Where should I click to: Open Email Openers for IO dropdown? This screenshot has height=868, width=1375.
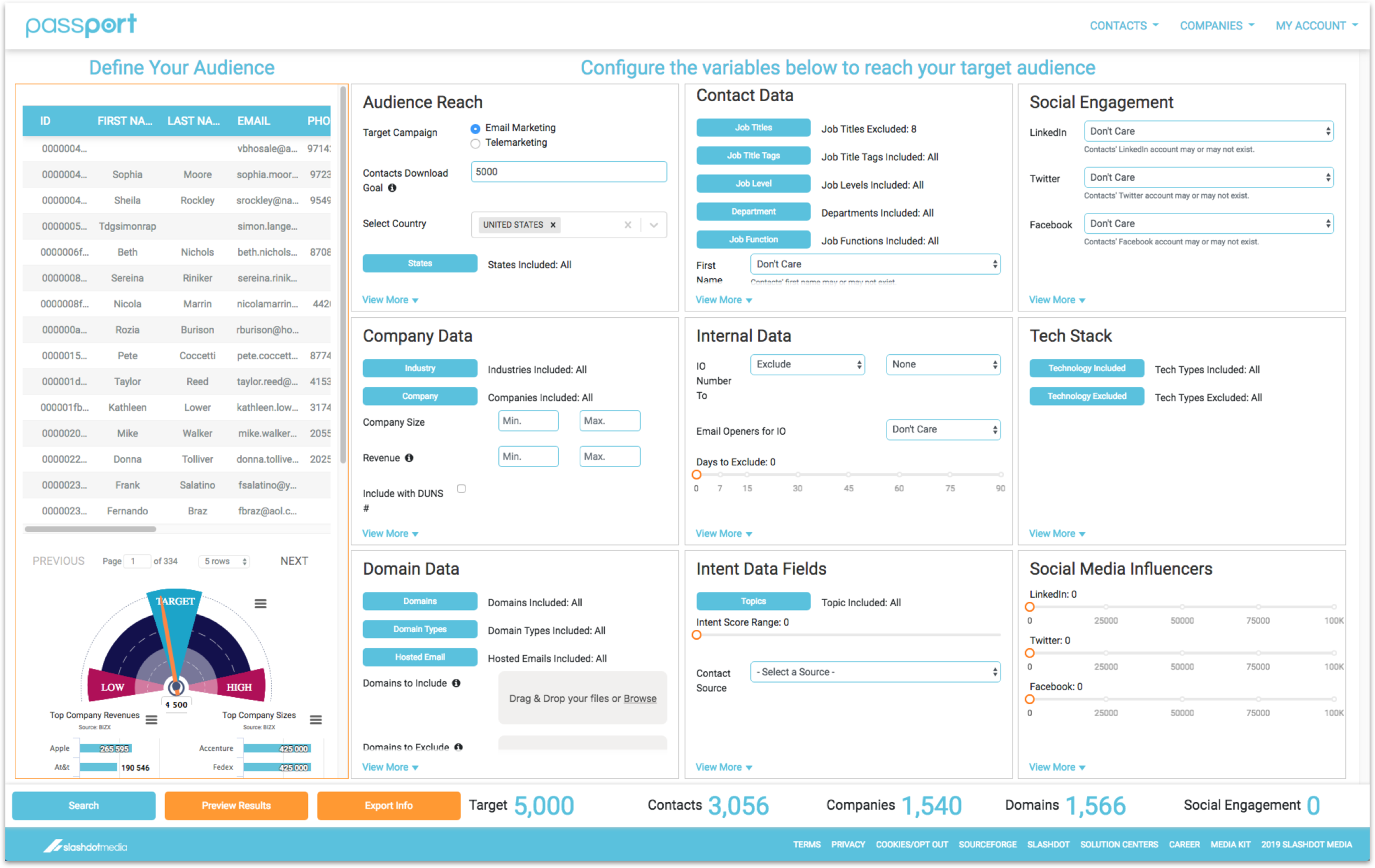coord(943,430)
